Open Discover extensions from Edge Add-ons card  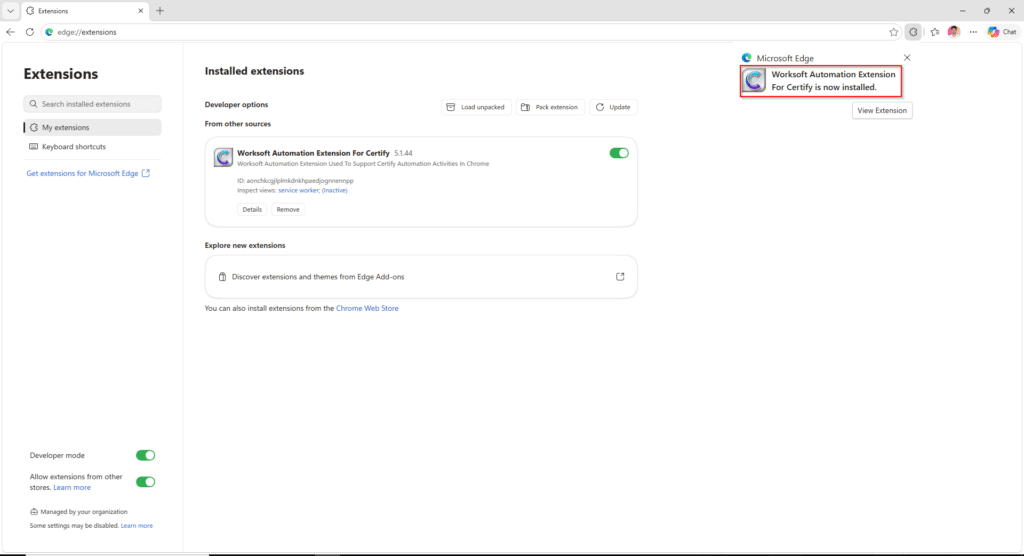[421, 277]
